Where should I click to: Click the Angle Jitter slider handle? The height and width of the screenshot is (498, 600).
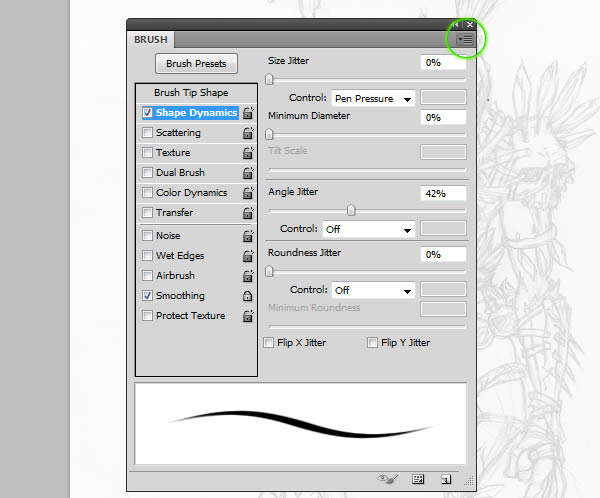(351, 210)
